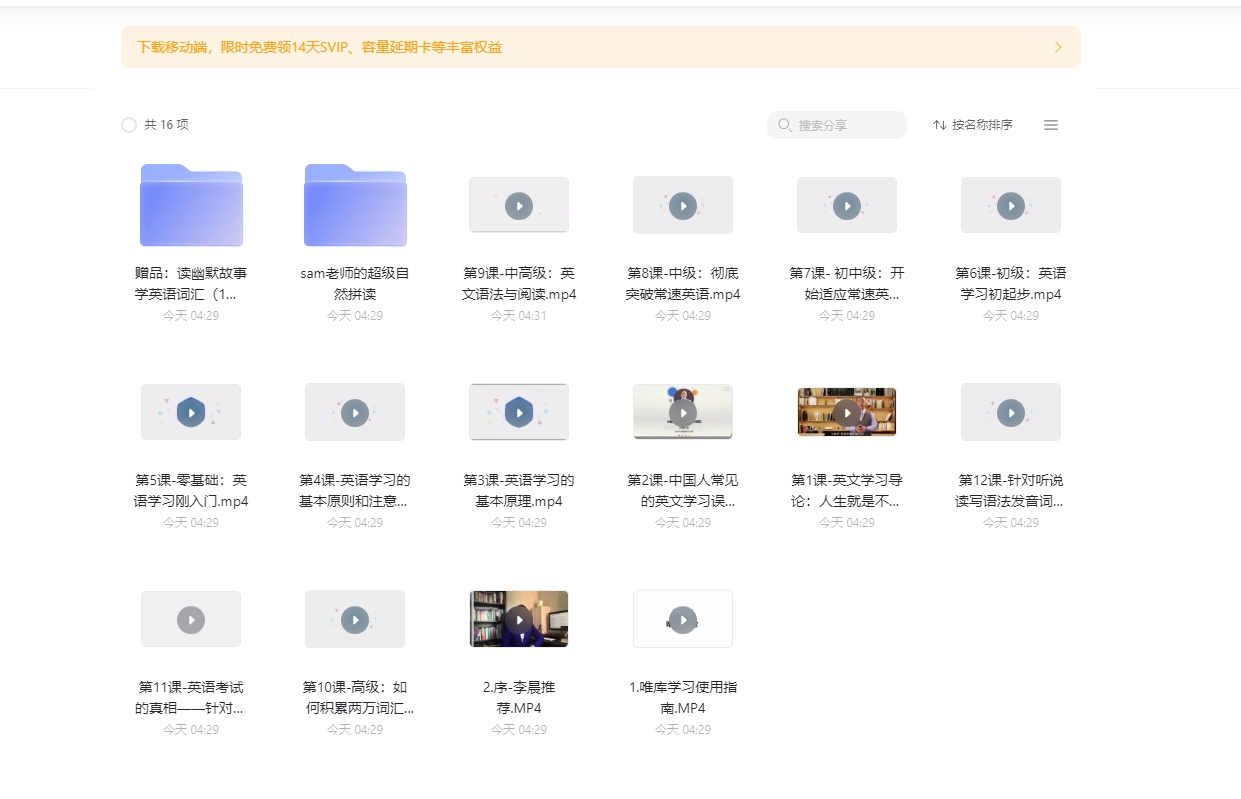Switch to list view using the layout icon
The height and width of the screenshot is (799, 1241).
click(x=1050, y=125)
